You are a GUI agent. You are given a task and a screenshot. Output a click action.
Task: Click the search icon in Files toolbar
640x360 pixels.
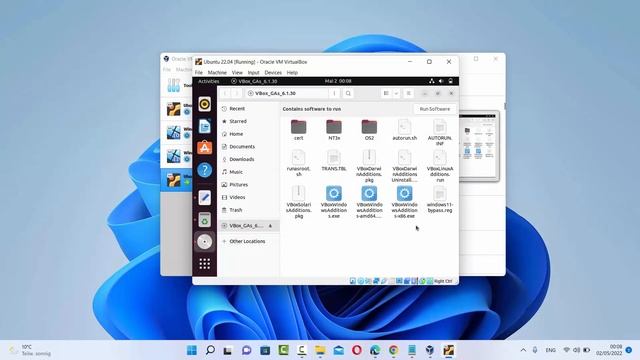(x=348, y=93)
